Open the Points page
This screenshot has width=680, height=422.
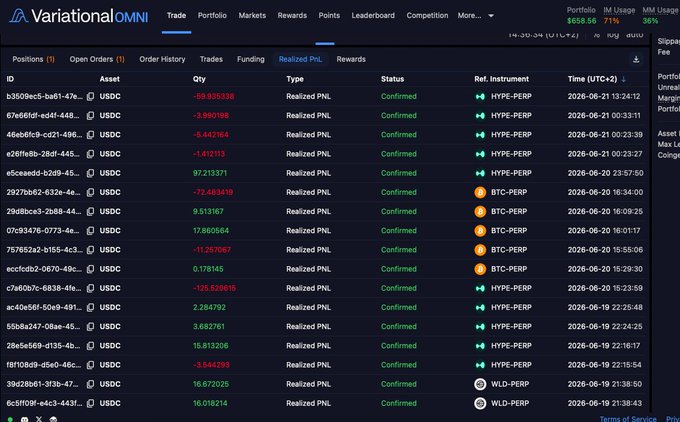(329, 16)
